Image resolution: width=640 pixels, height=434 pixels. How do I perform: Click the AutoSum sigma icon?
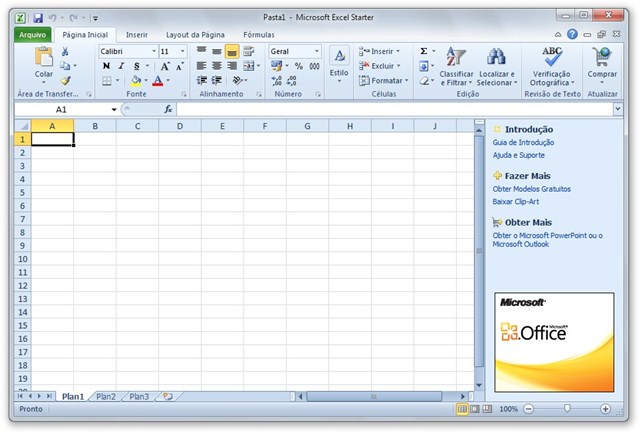(424, 51)
